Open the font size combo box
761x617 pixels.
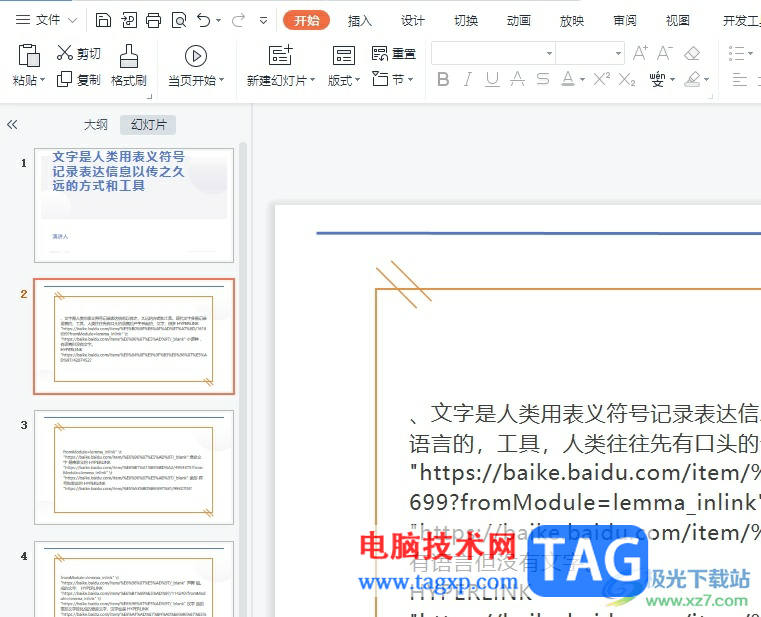click(x=590, y=53)
